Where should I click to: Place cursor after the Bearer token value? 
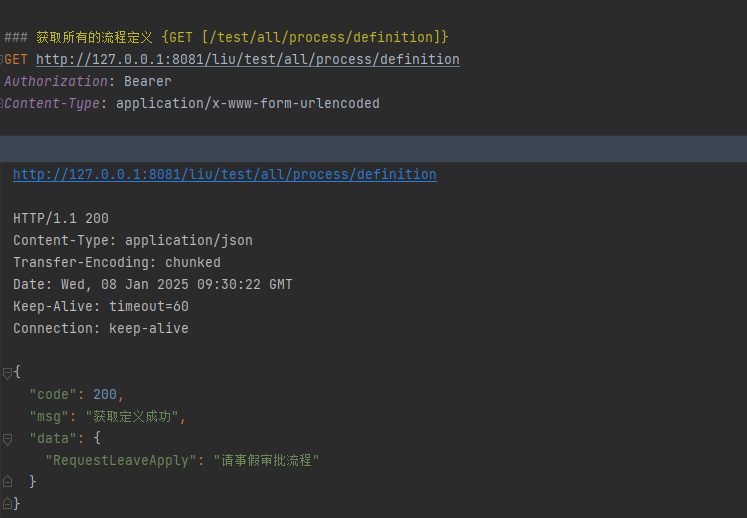(172, 82)
